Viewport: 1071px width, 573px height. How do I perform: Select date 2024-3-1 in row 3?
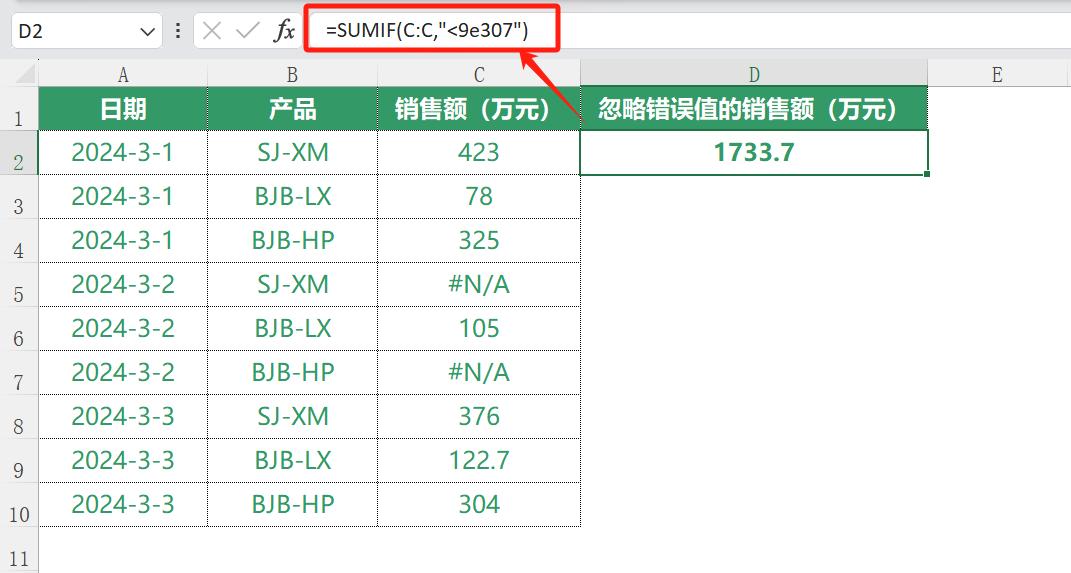click(123, 197)
